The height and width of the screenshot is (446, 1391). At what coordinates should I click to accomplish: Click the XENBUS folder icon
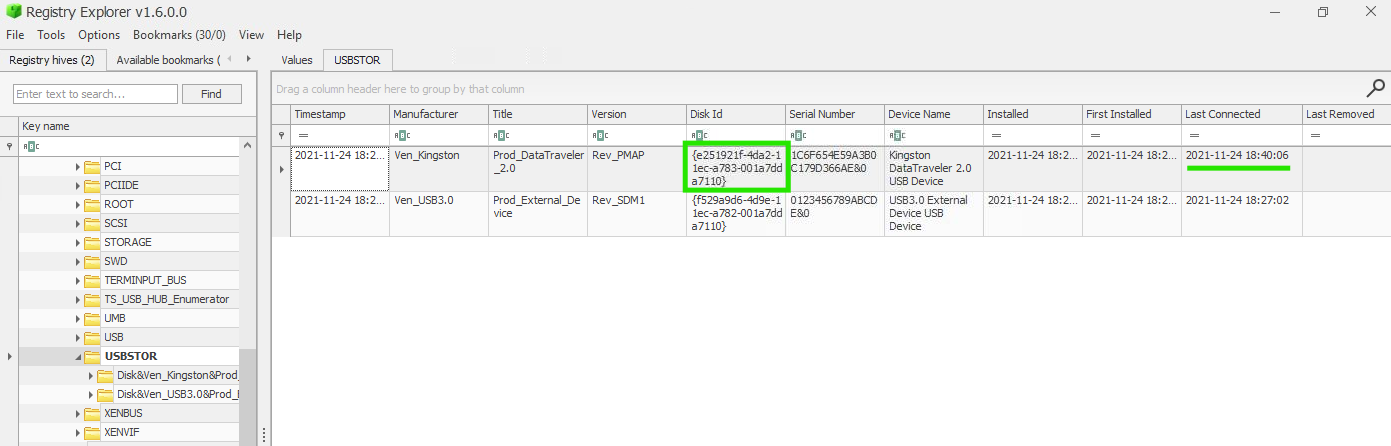pos(92,413)
